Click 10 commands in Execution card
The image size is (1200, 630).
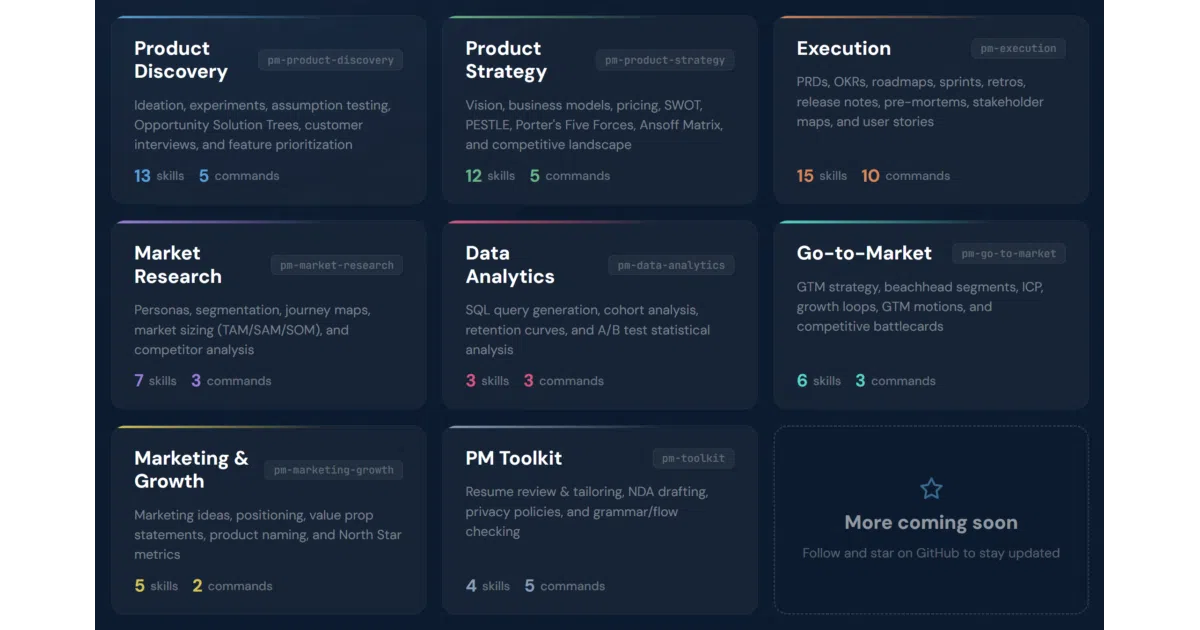[x=905, y=176]
